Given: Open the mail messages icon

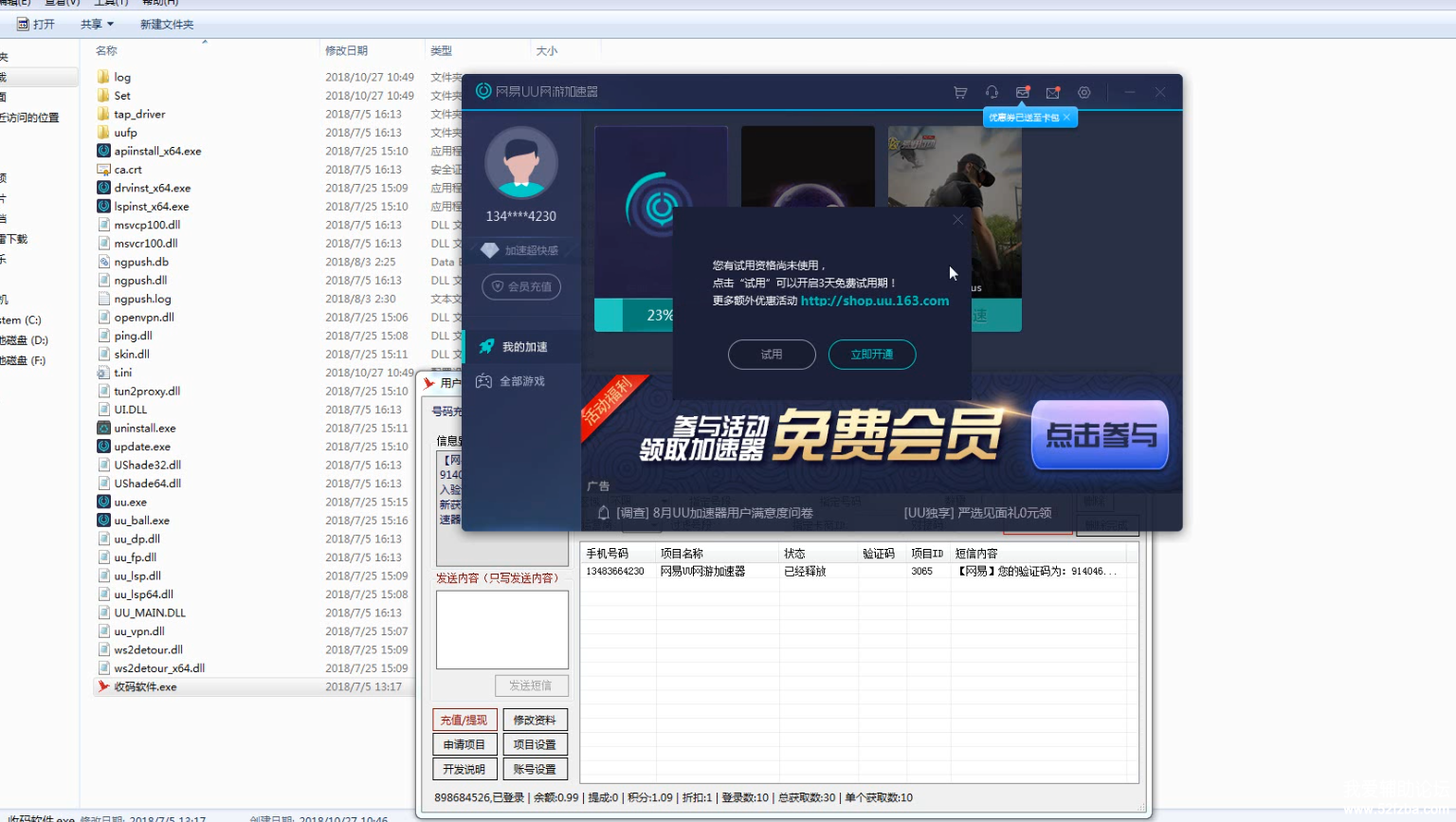Looking at the screenshot, I should 1053,92.
